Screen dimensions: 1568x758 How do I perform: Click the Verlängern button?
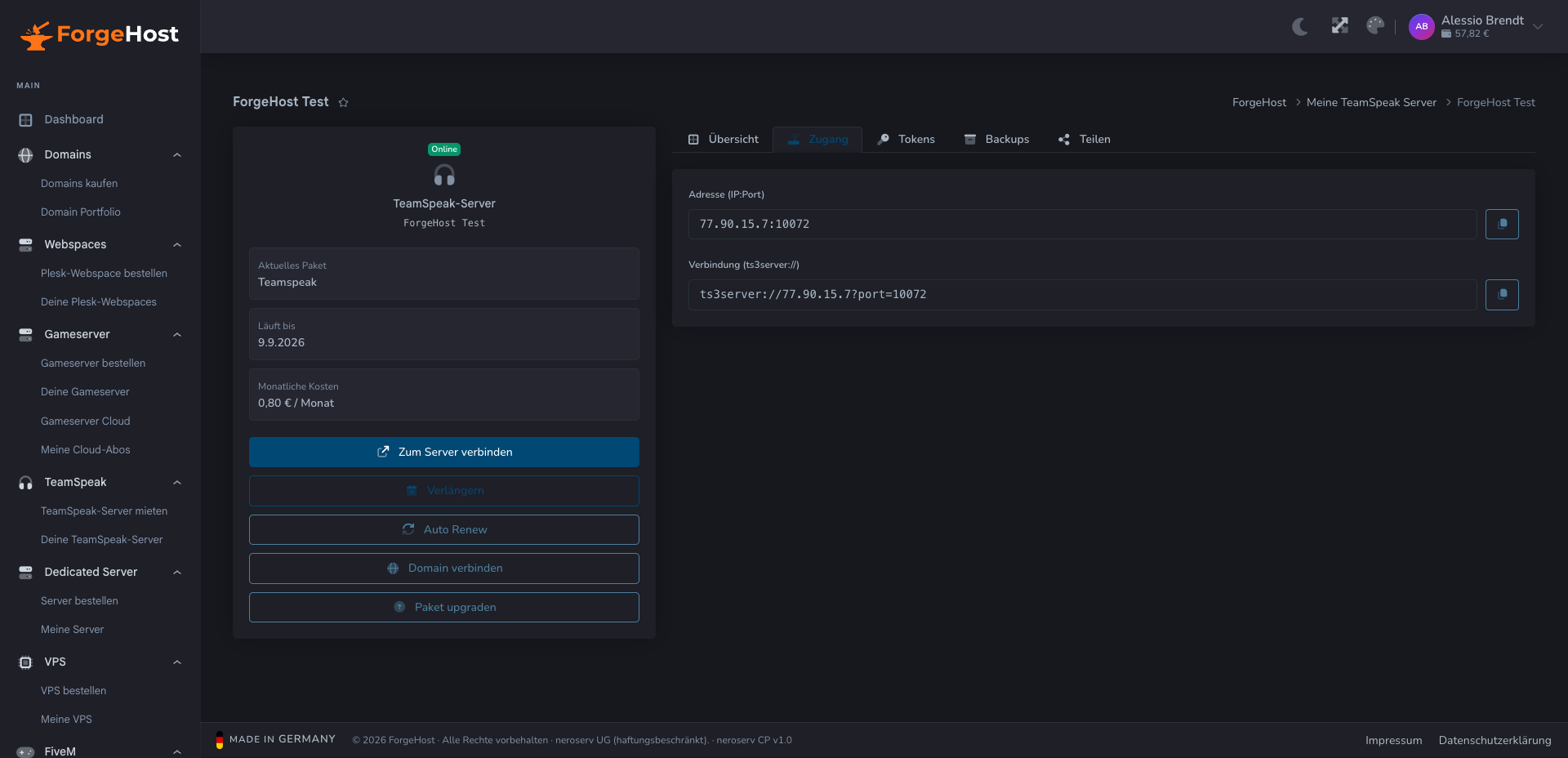444,491
